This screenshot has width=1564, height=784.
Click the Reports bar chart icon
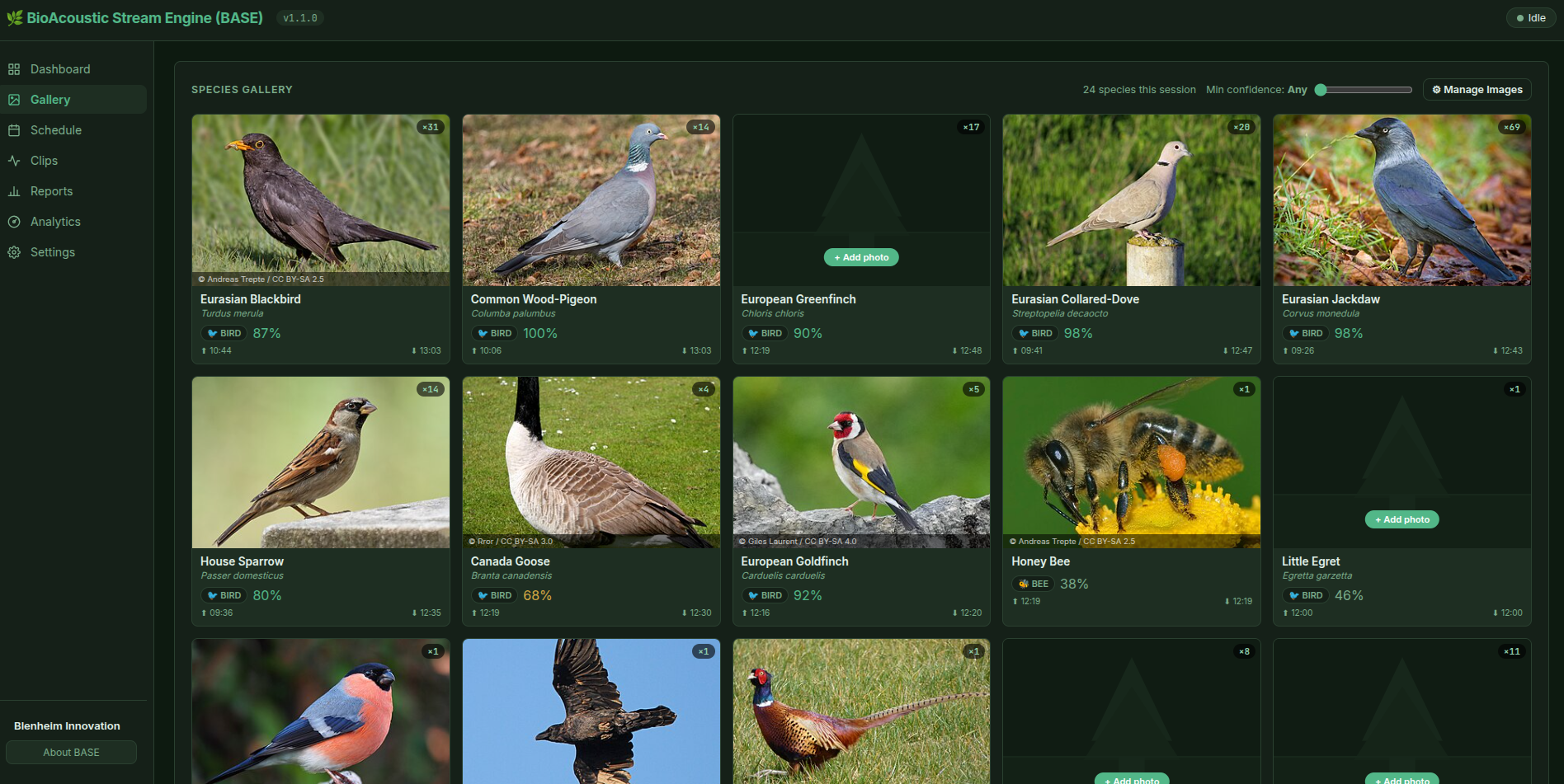(14, 191)
